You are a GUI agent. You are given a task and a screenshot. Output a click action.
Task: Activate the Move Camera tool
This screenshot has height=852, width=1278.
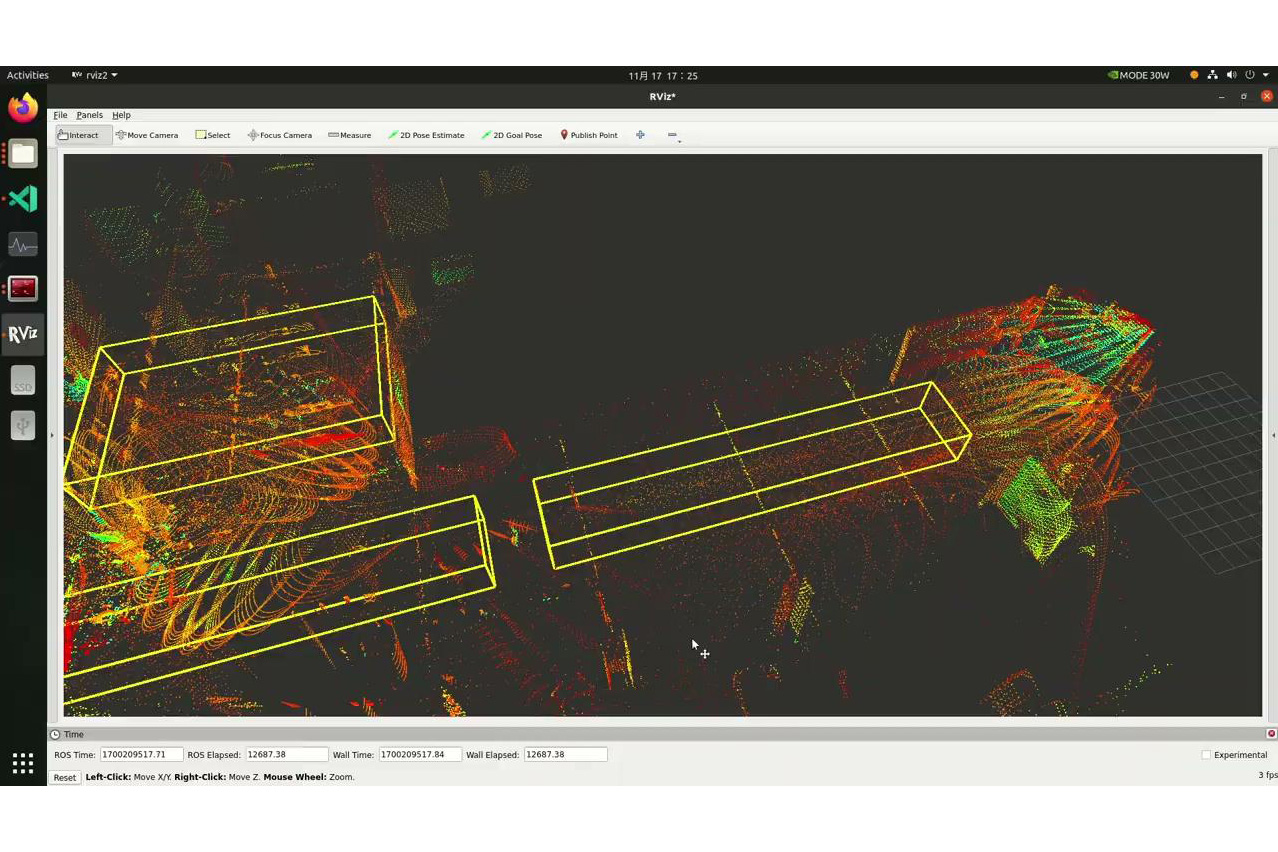coord(147,135)
